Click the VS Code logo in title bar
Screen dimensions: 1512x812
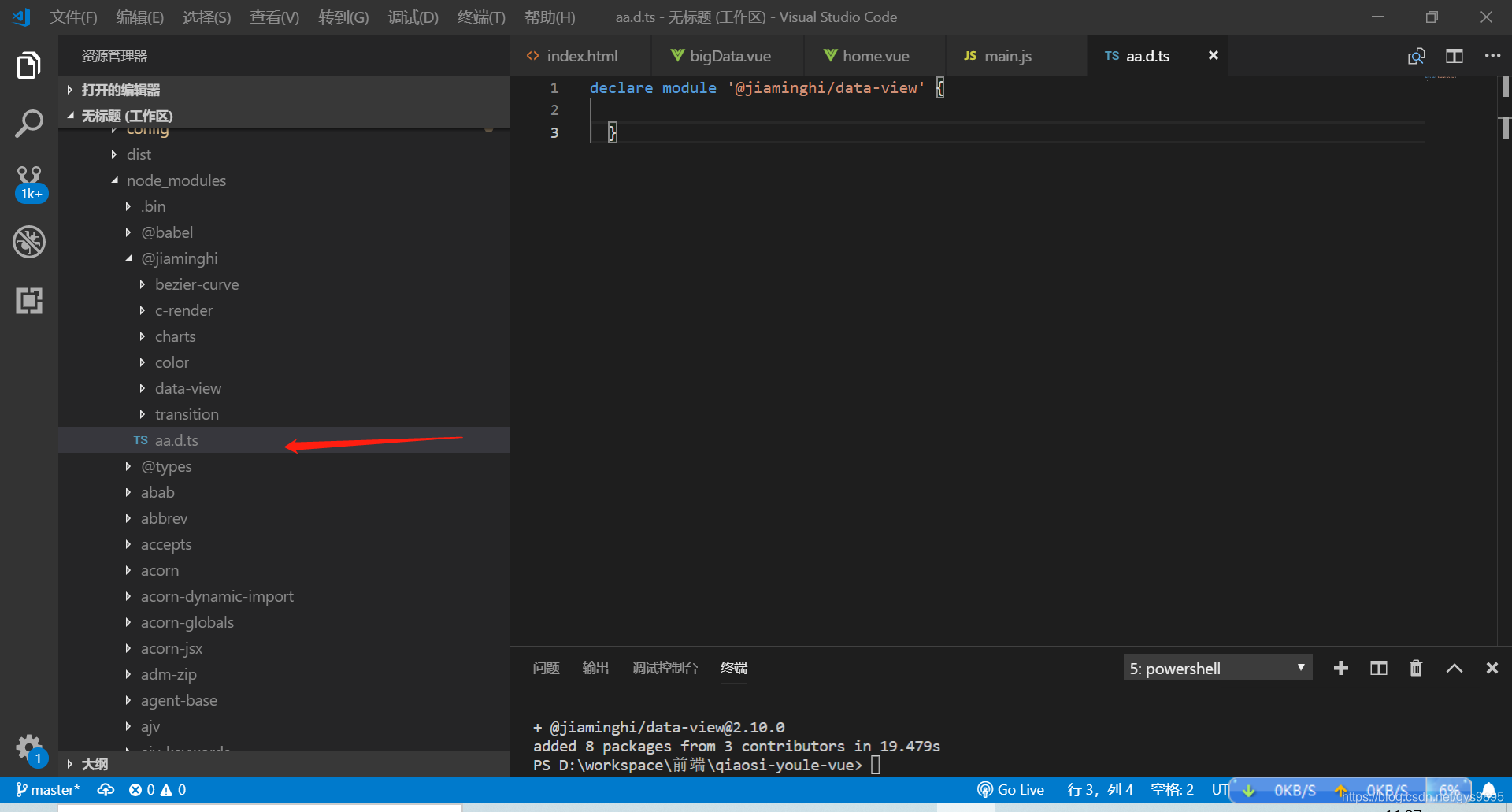pos(21,17)
